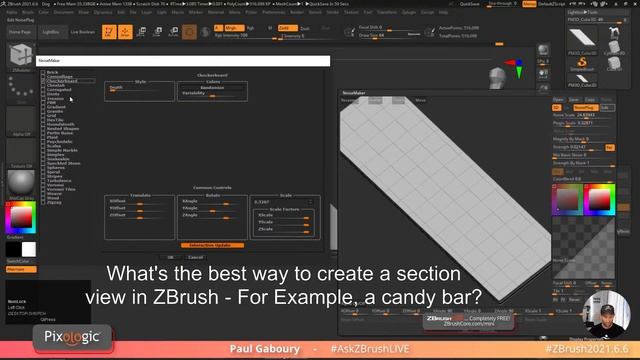640x360 pixels.
Task: Click the Zadd button
Action: coord(288,28)
